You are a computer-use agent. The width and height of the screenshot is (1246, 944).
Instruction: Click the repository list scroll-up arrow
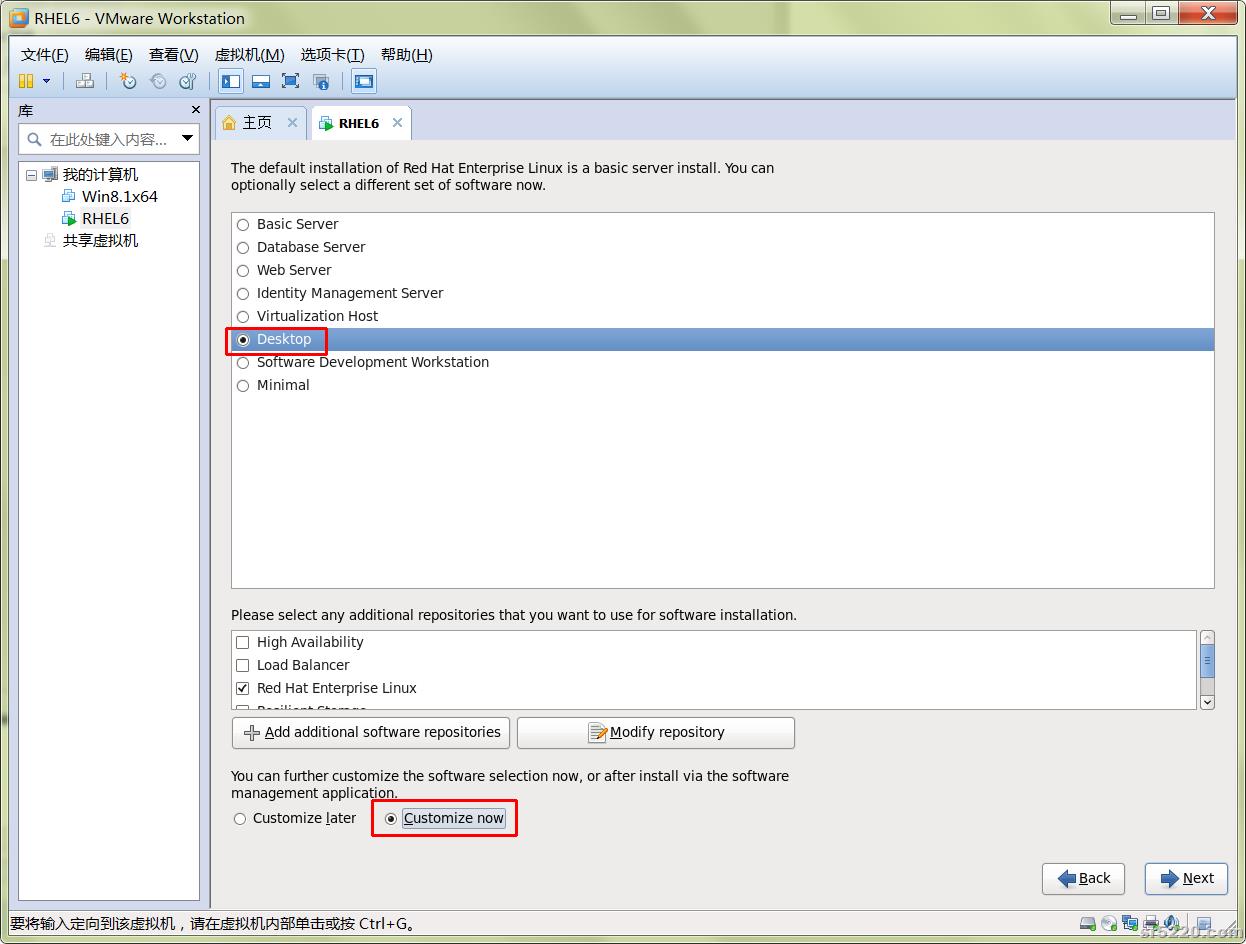point(1207,638)
